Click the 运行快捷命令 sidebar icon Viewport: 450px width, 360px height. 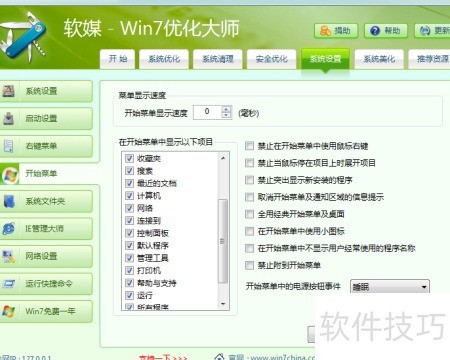tap(8, 284)
